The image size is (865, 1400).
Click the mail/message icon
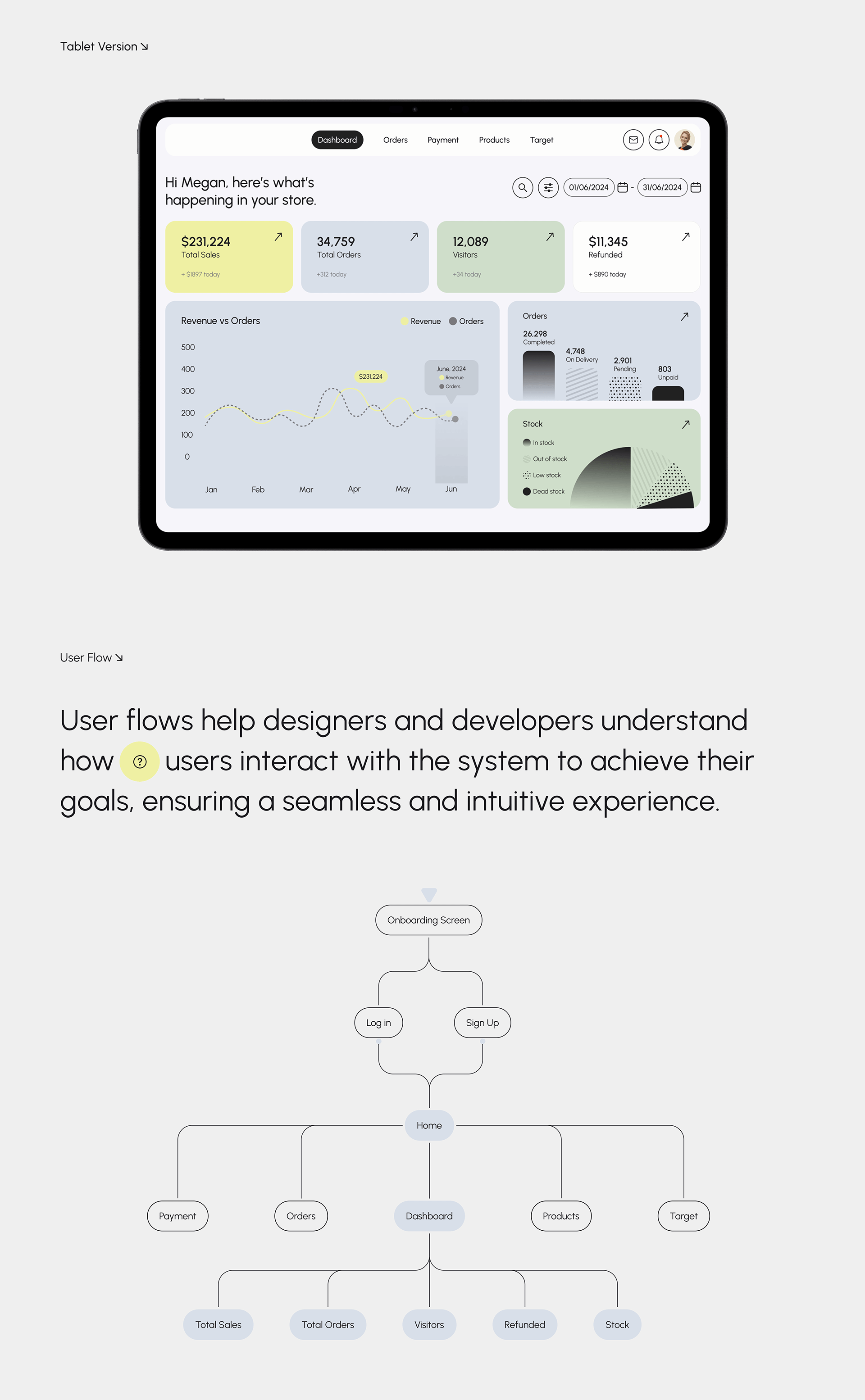[634, 140]
